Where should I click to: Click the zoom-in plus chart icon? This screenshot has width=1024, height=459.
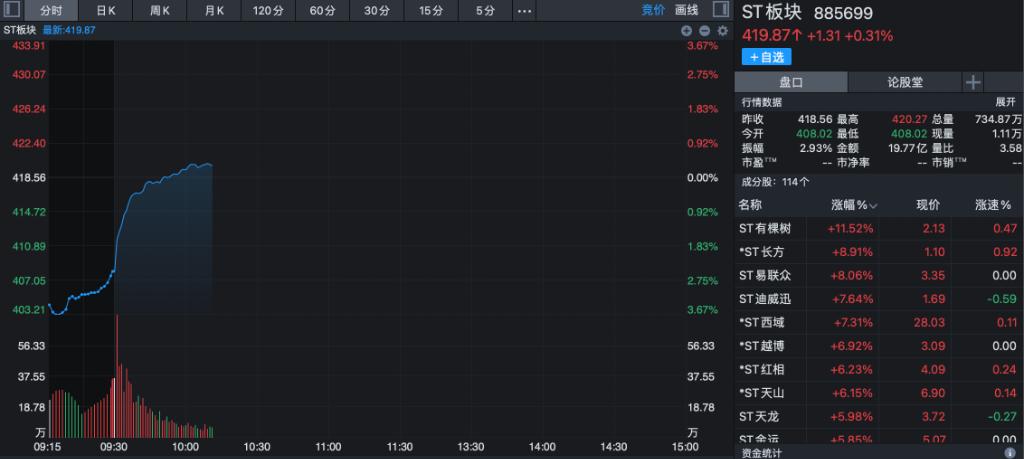coord(686,31)
